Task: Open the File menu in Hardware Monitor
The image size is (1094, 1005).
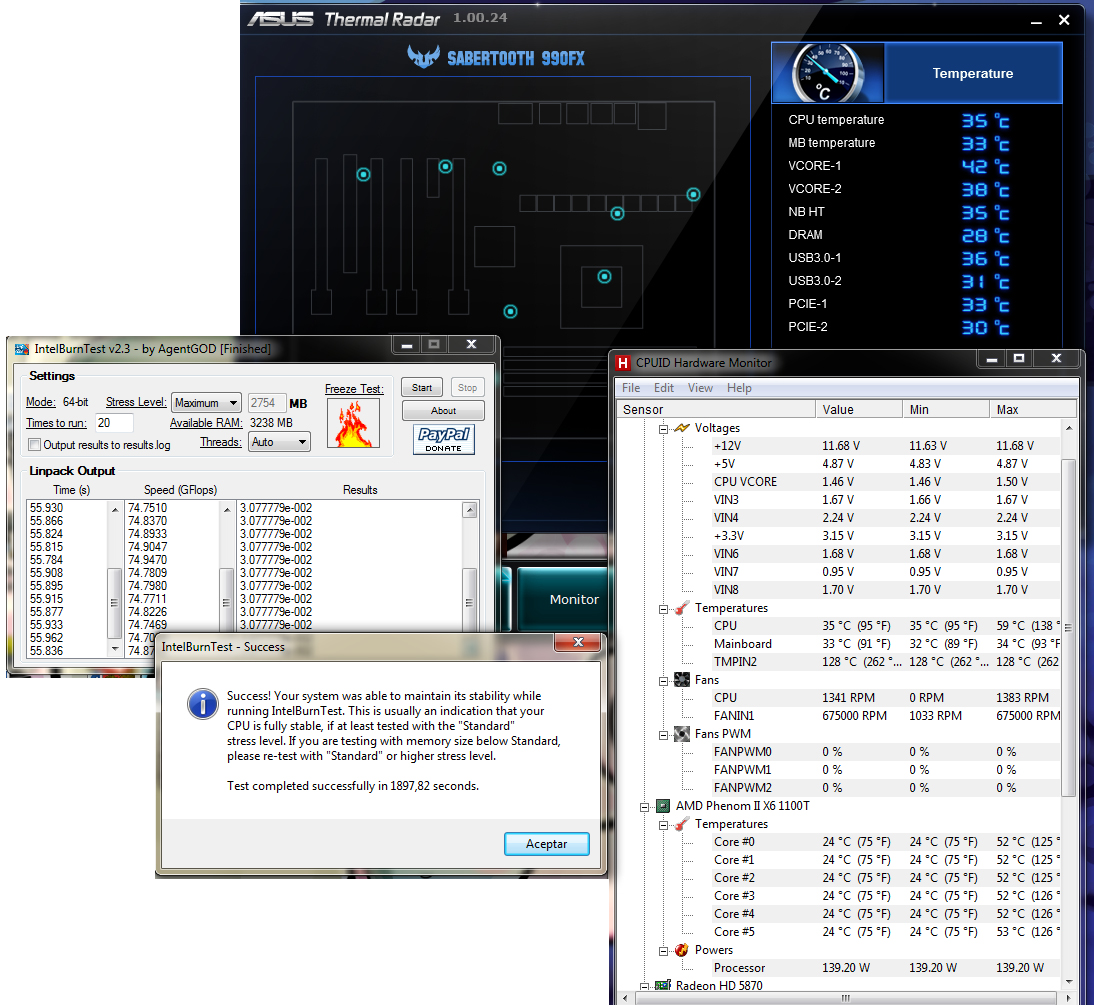Action: tap(631, 388)
